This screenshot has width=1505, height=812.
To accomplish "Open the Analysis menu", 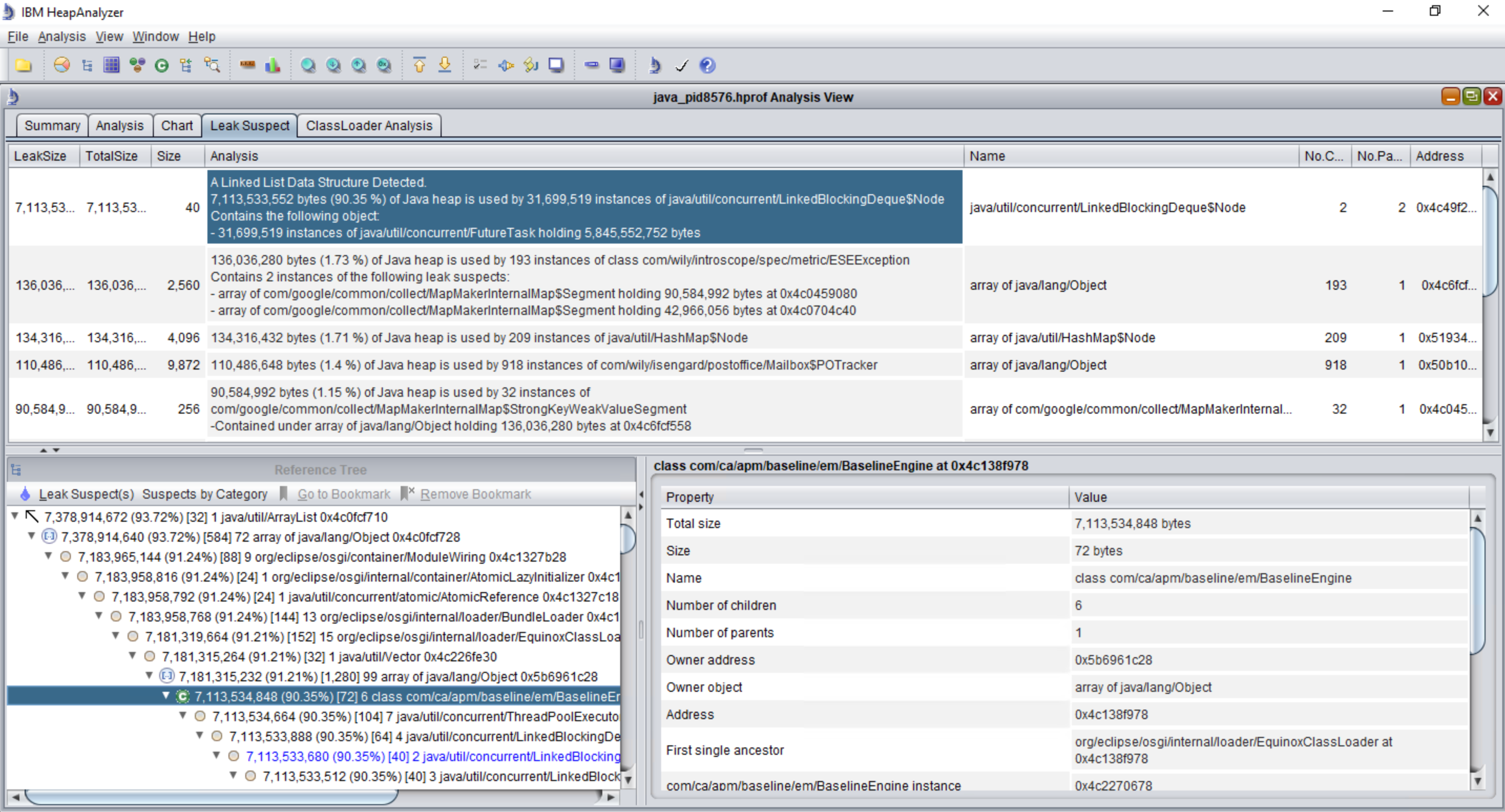I will (61, 36).
